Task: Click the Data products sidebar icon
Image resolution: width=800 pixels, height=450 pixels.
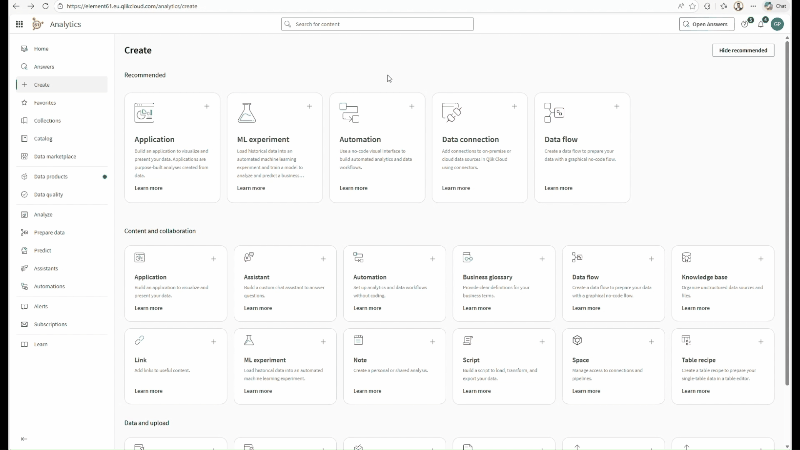Action: point(24,177)
